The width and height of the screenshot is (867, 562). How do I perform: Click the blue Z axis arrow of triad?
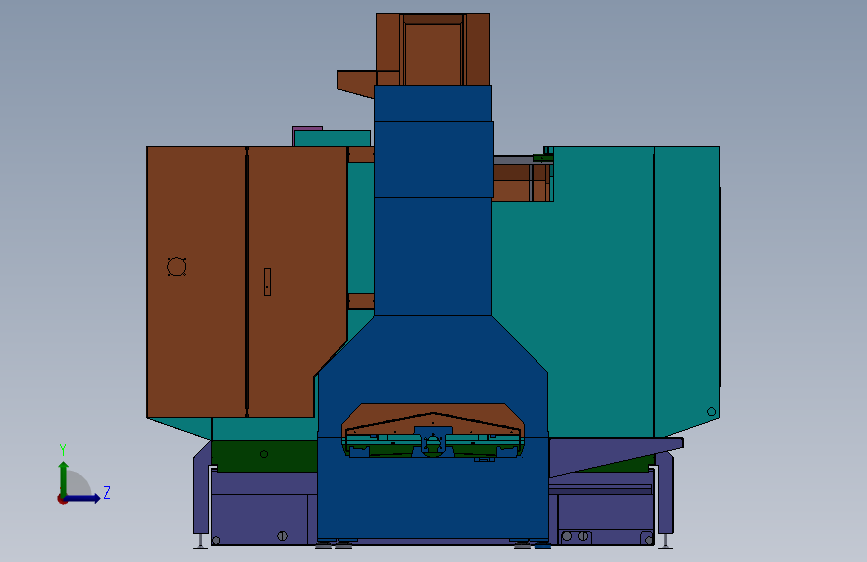84,498
